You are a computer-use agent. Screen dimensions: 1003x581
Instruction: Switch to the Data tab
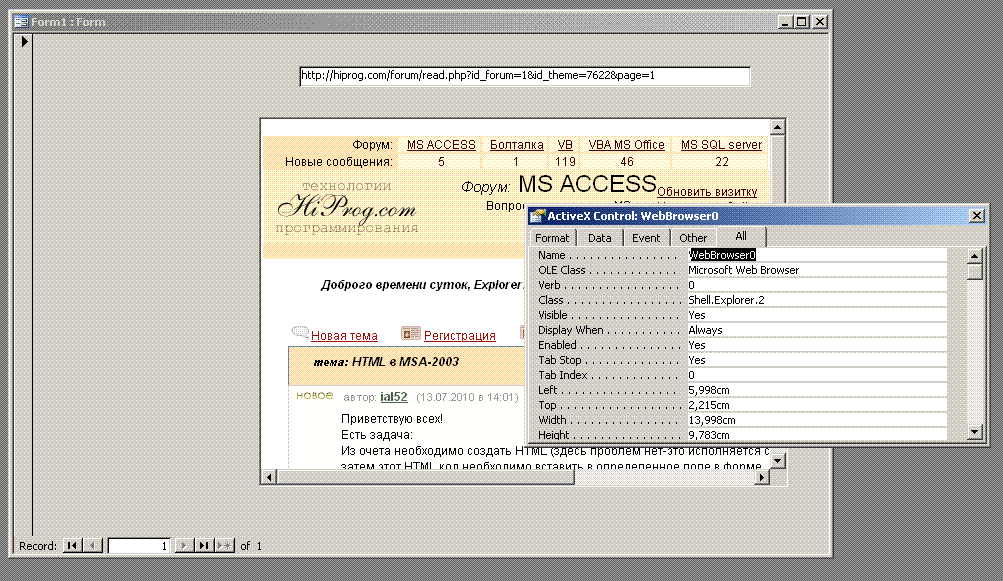point(599,238)
